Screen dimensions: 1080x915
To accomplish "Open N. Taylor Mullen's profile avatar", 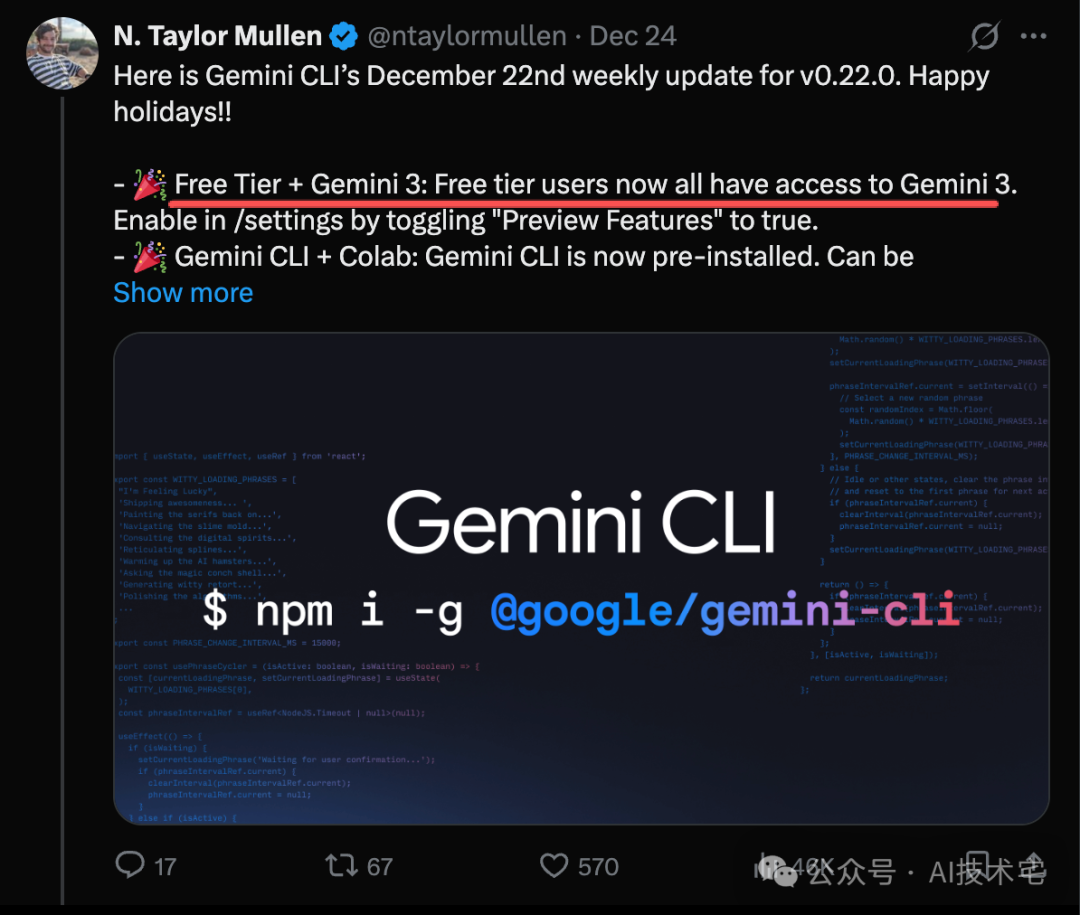I will click(x=62, y=53).
